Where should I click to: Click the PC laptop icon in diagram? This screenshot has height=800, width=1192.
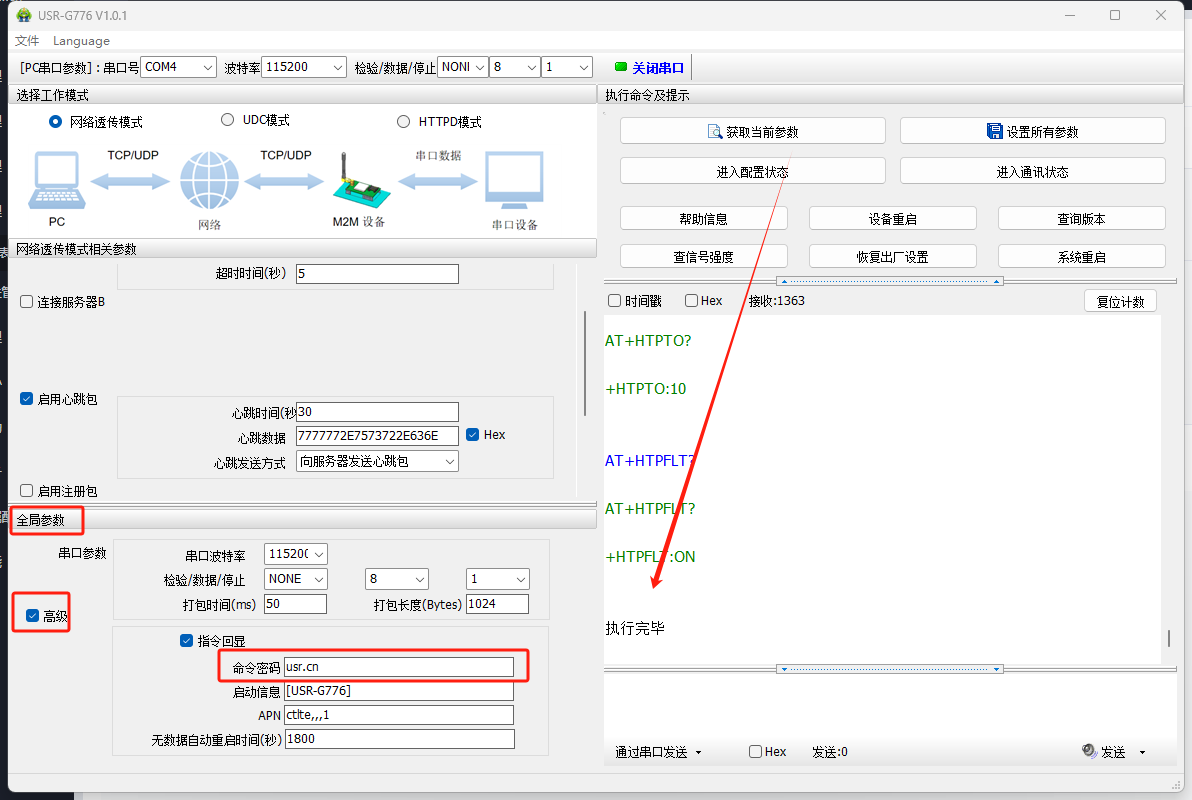pos(56,182)
